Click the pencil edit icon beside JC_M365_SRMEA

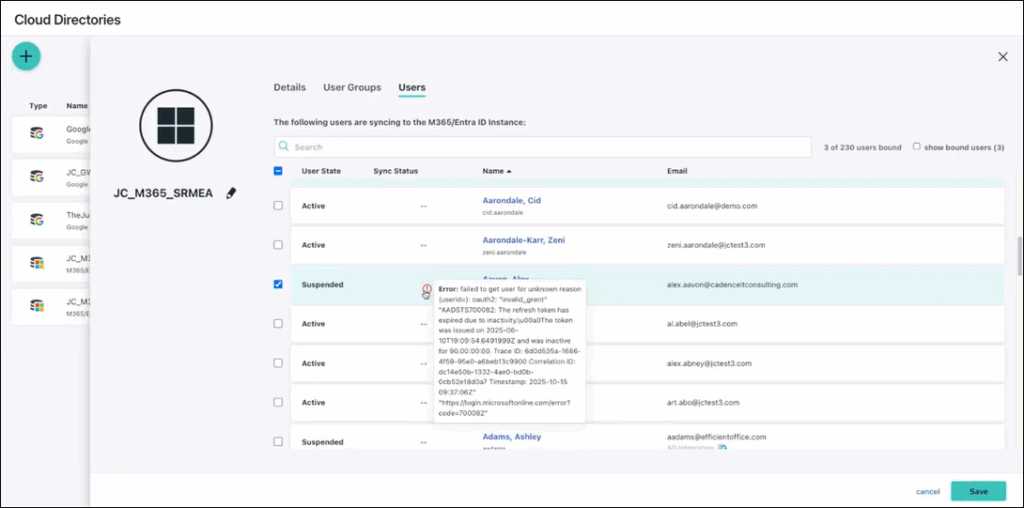point(231,193)
